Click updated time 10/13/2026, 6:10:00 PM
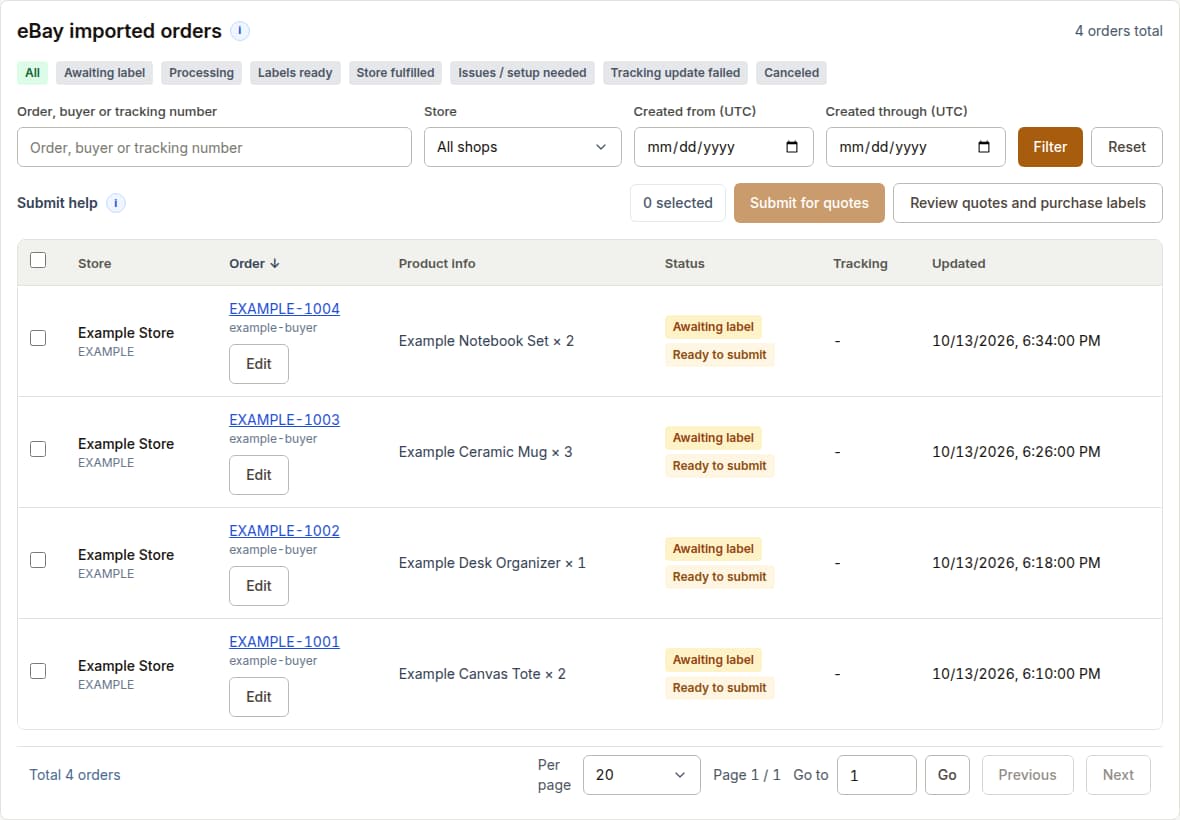 (1016, 674)
